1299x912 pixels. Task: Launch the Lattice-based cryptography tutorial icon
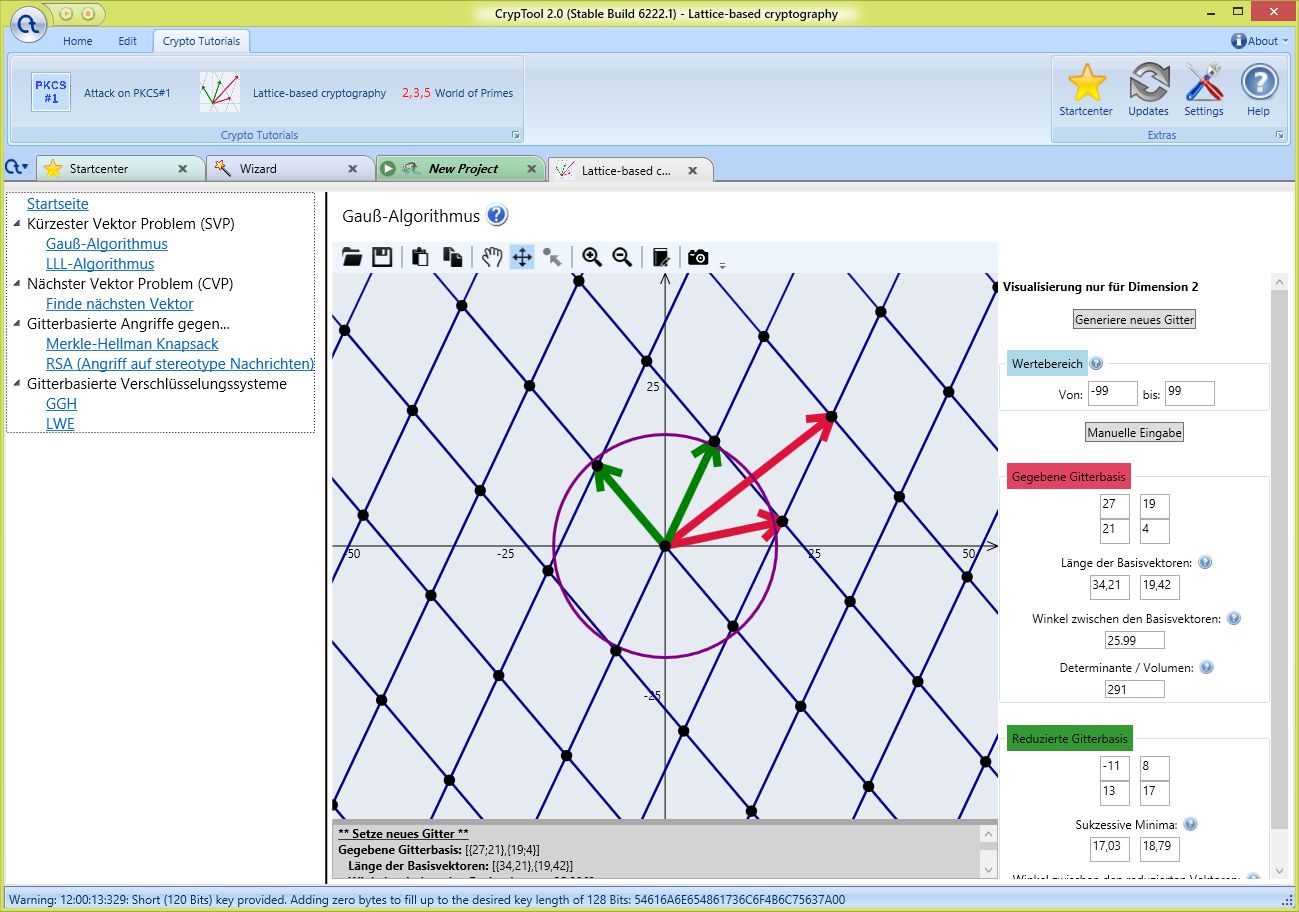219,92
